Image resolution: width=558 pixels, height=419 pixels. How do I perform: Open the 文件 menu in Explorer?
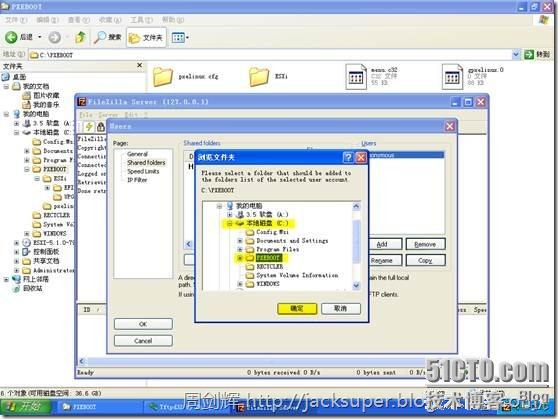[x=16, y=20]
